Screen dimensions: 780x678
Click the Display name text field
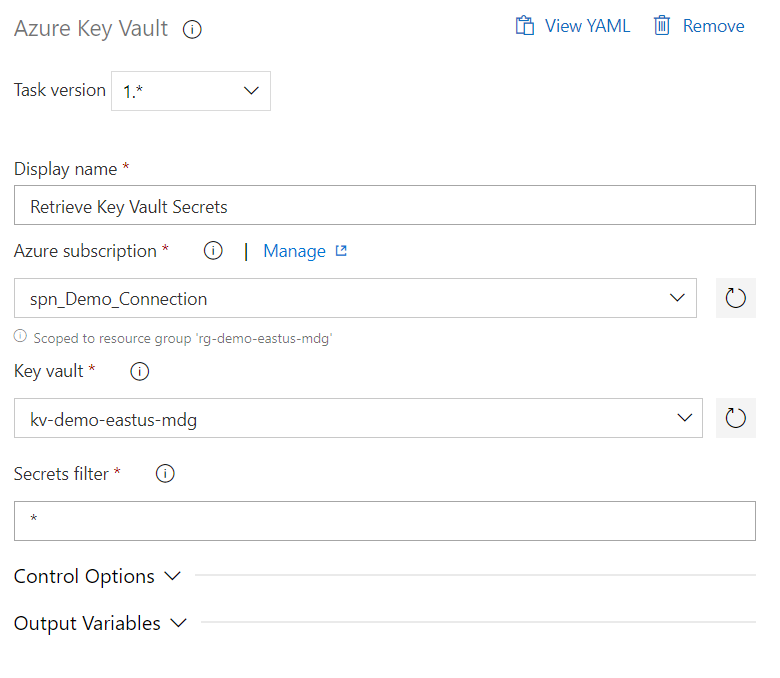pyautogui.click(x=385, y=207)
